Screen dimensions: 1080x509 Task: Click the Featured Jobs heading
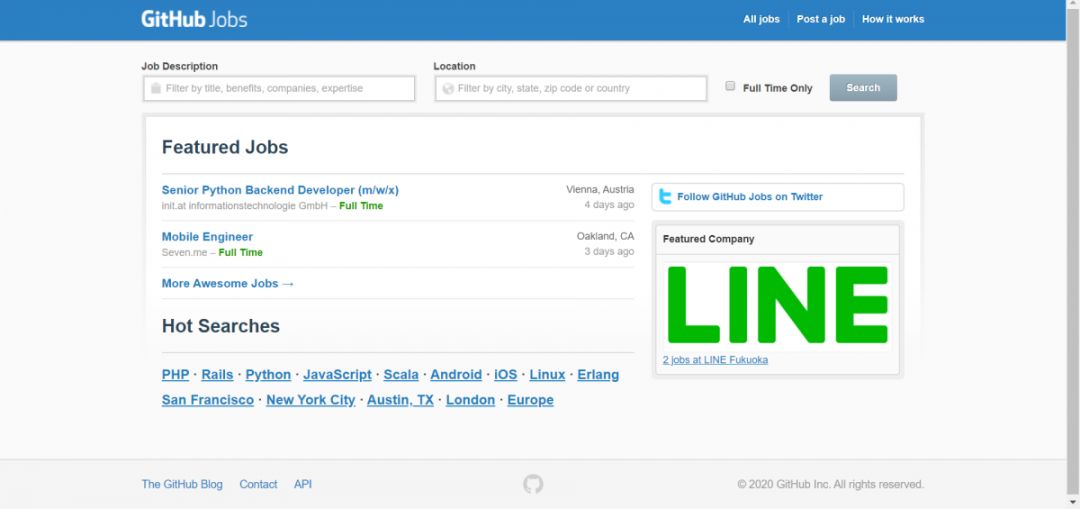pyautogui.click(x=225, y=147)
